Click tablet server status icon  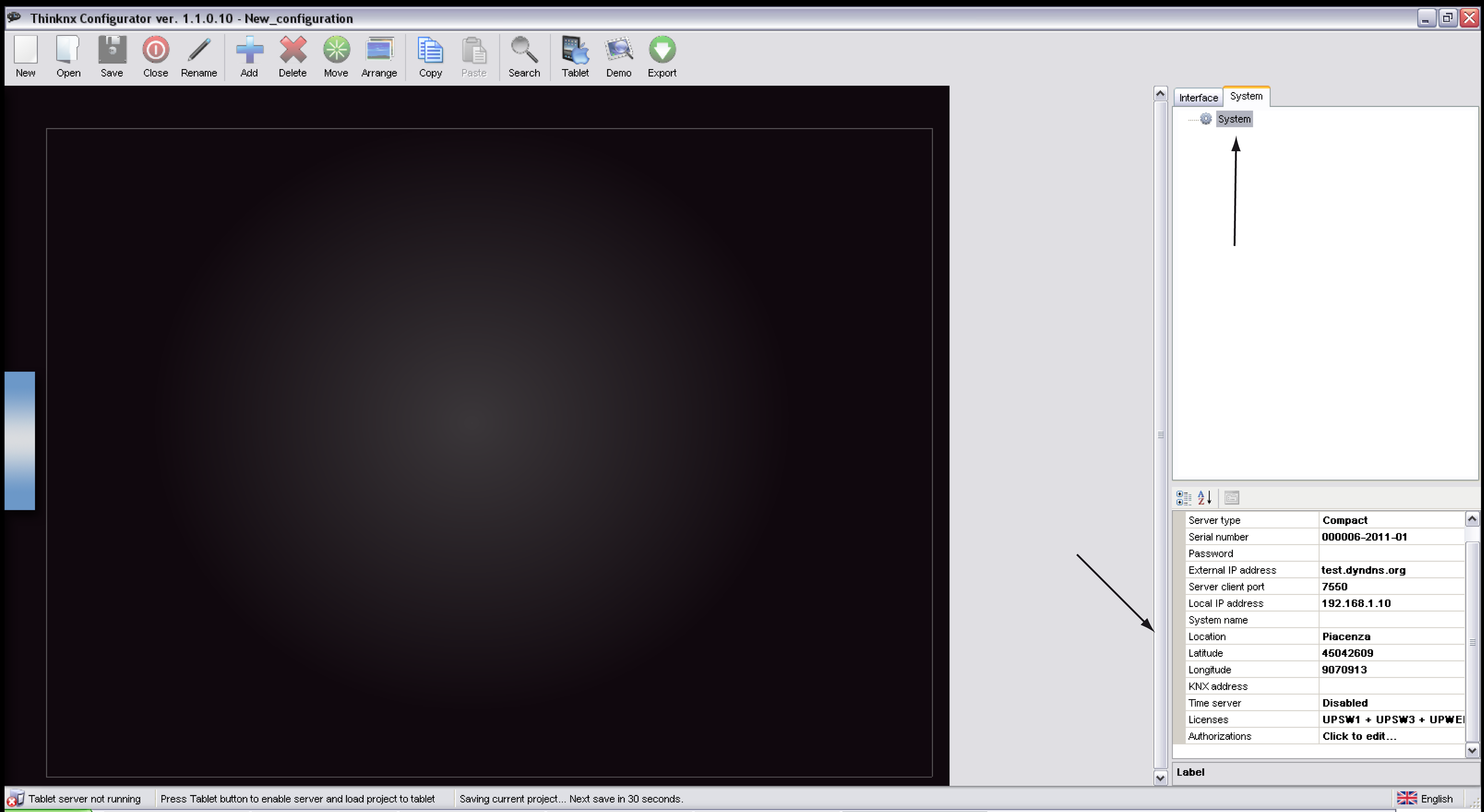[x=15, y=798]
